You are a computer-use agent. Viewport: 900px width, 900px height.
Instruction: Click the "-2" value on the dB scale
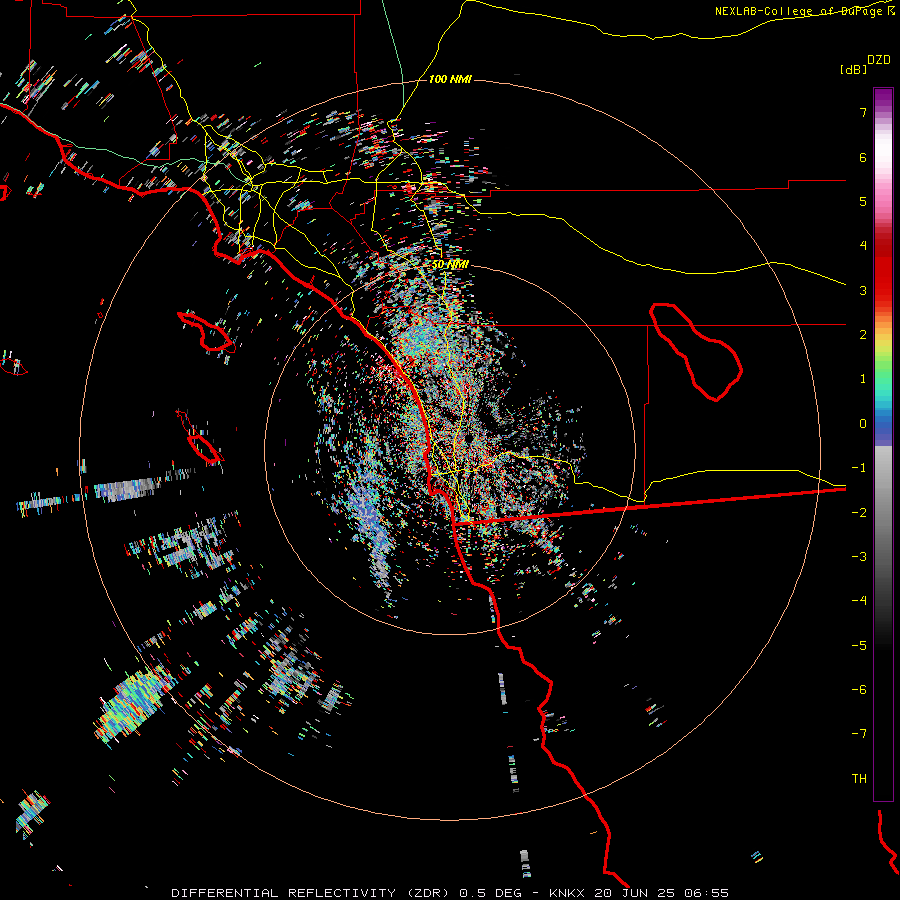click(859, 513)
